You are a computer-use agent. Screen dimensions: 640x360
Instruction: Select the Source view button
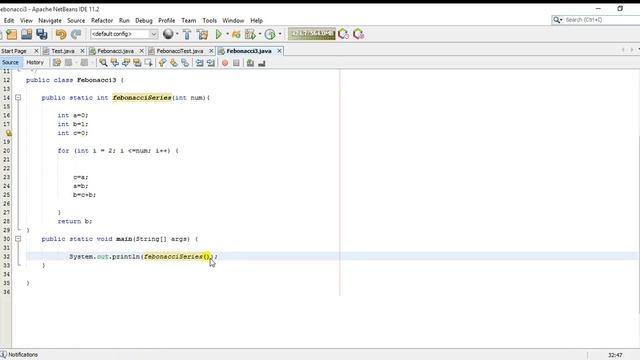(x=10, y=62)
